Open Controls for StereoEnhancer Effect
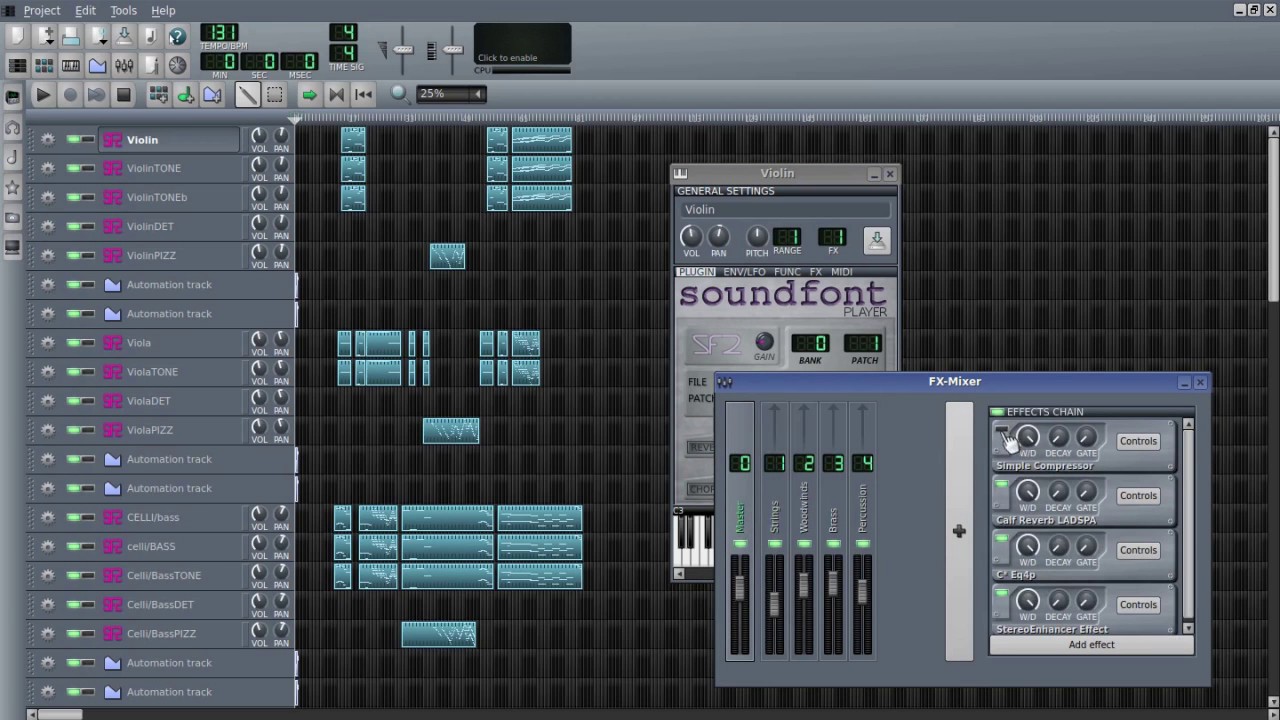1280x720 pixels. pos(1138,605)
